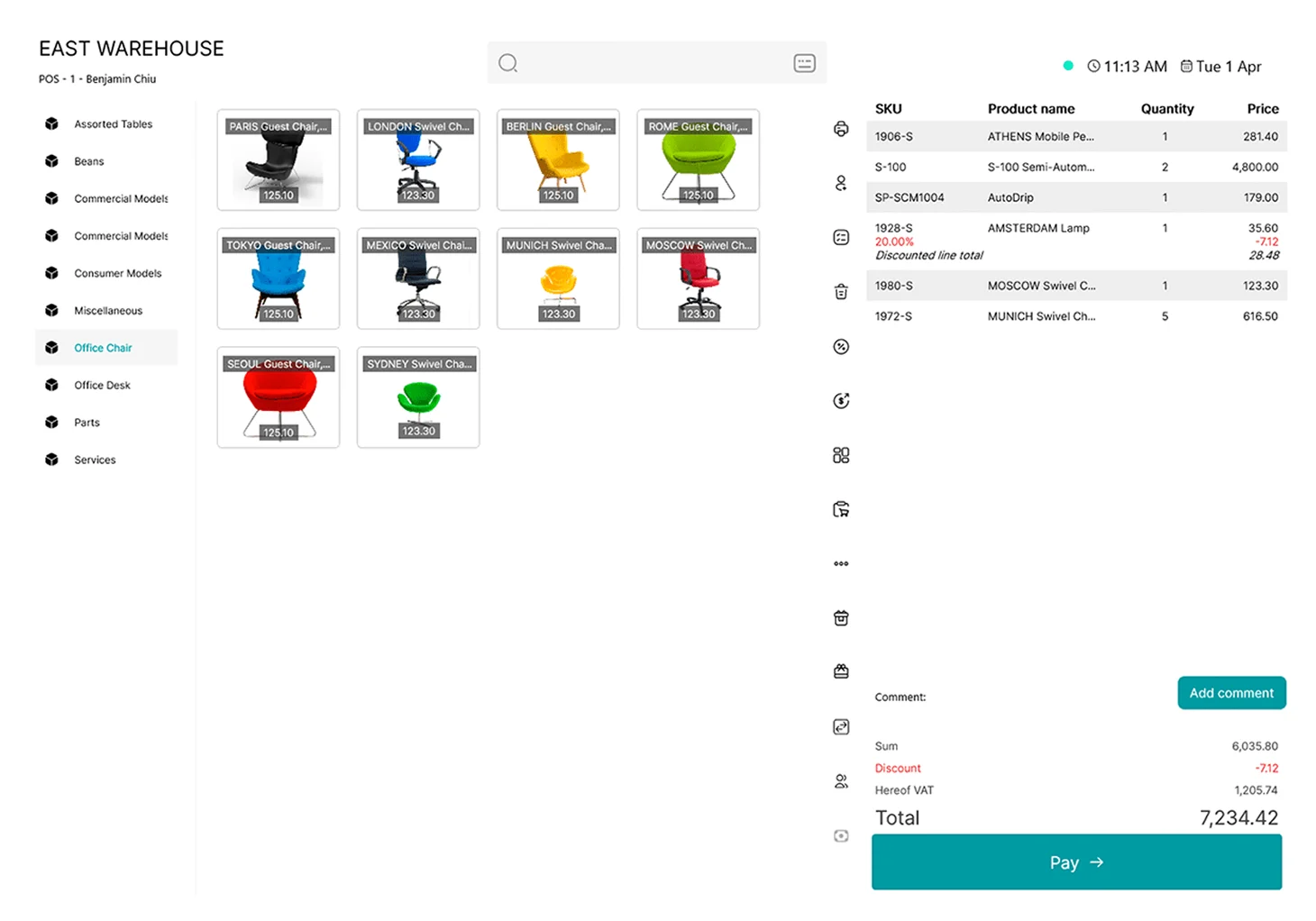
Task: Click the printer icon in the action bar
Action: click(x=841, y=129)
